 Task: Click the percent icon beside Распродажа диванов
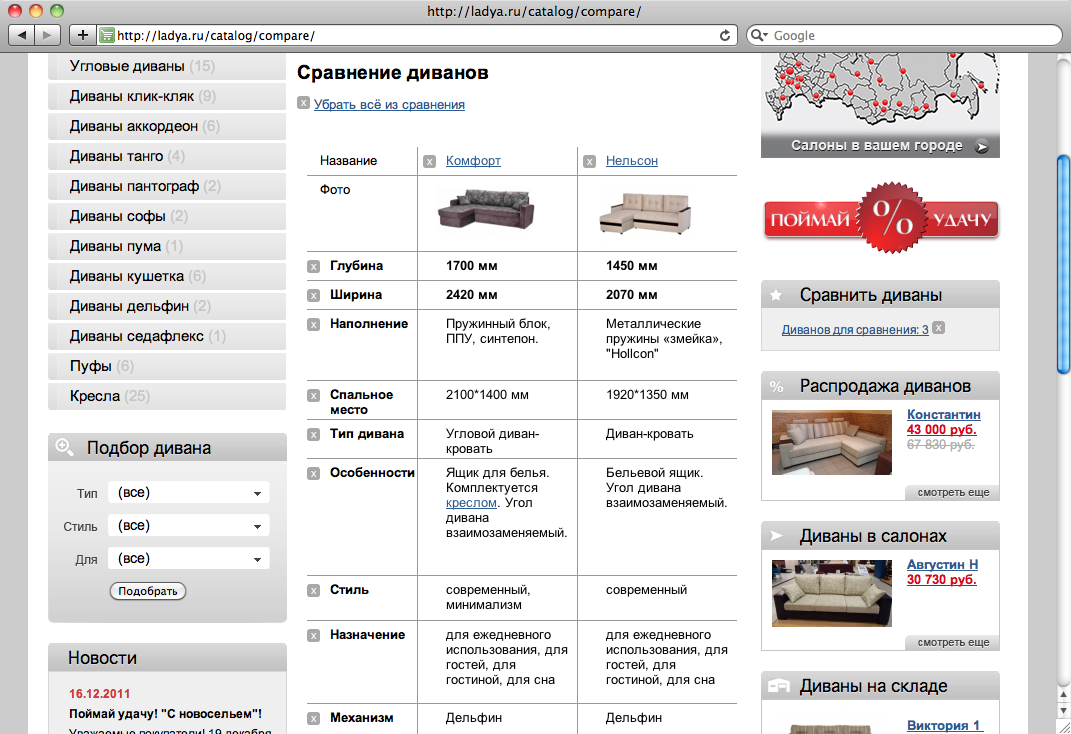(x=777, y=386)
